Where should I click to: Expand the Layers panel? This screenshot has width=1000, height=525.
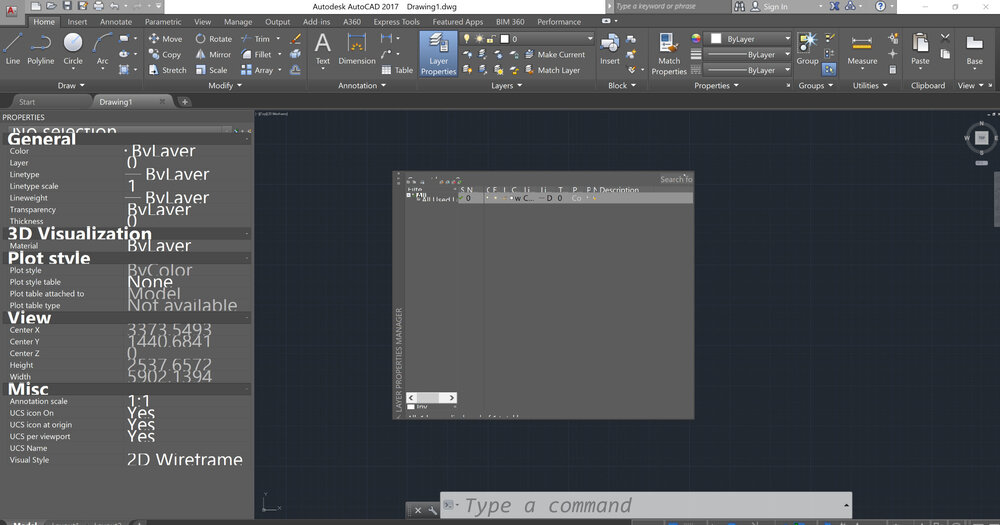tap(507, 85)
